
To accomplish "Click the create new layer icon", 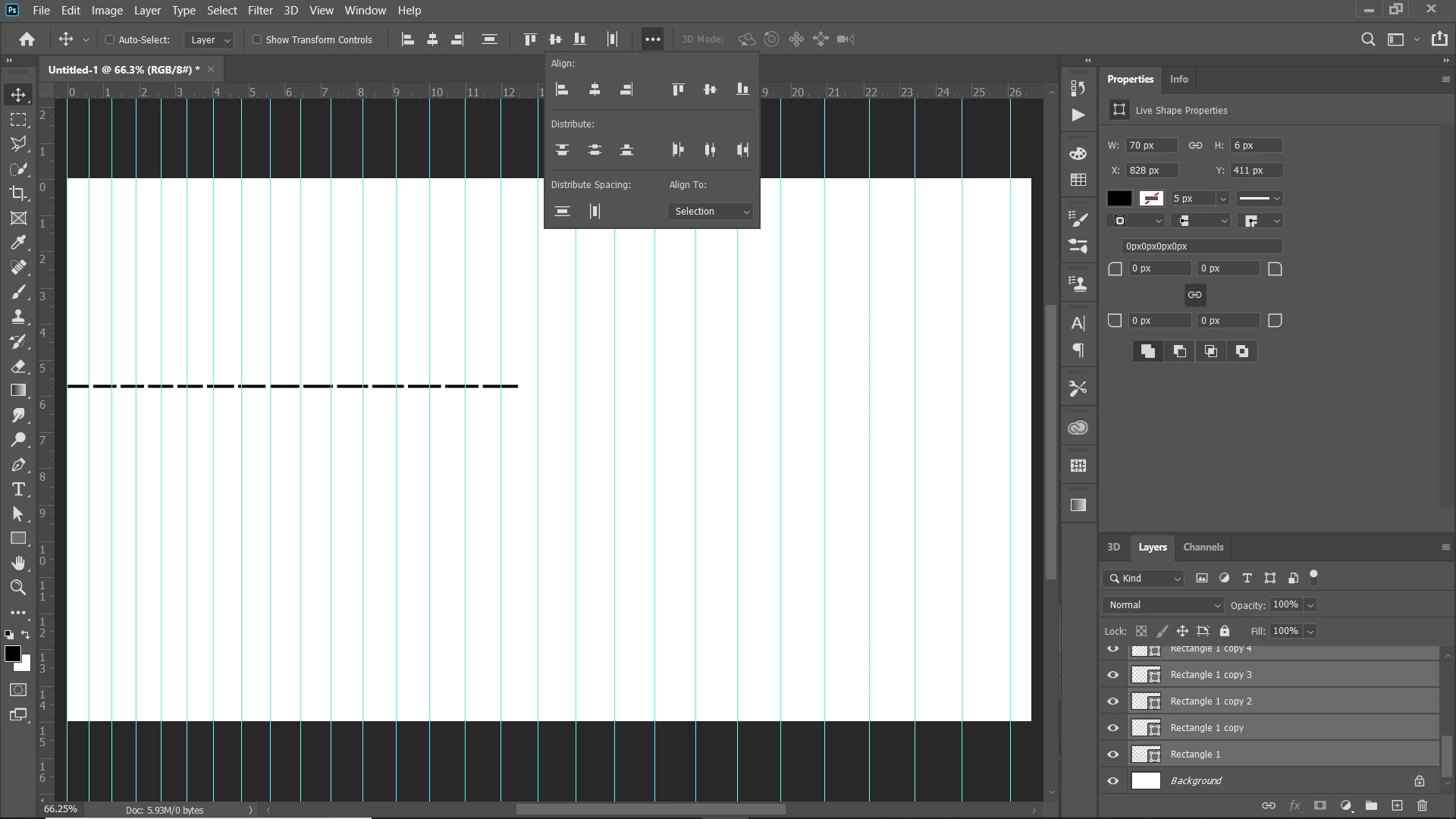I will point(1397,805).
